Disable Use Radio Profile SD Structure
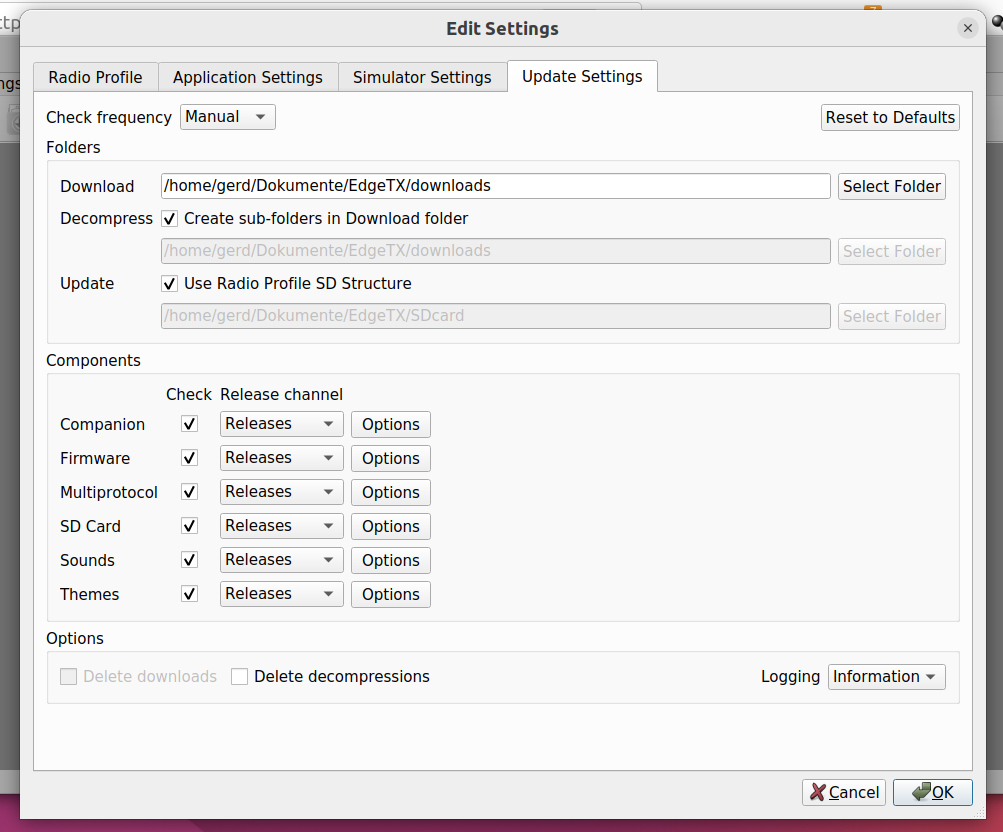The image size is (1003, 832). click(x=170, y=283)
